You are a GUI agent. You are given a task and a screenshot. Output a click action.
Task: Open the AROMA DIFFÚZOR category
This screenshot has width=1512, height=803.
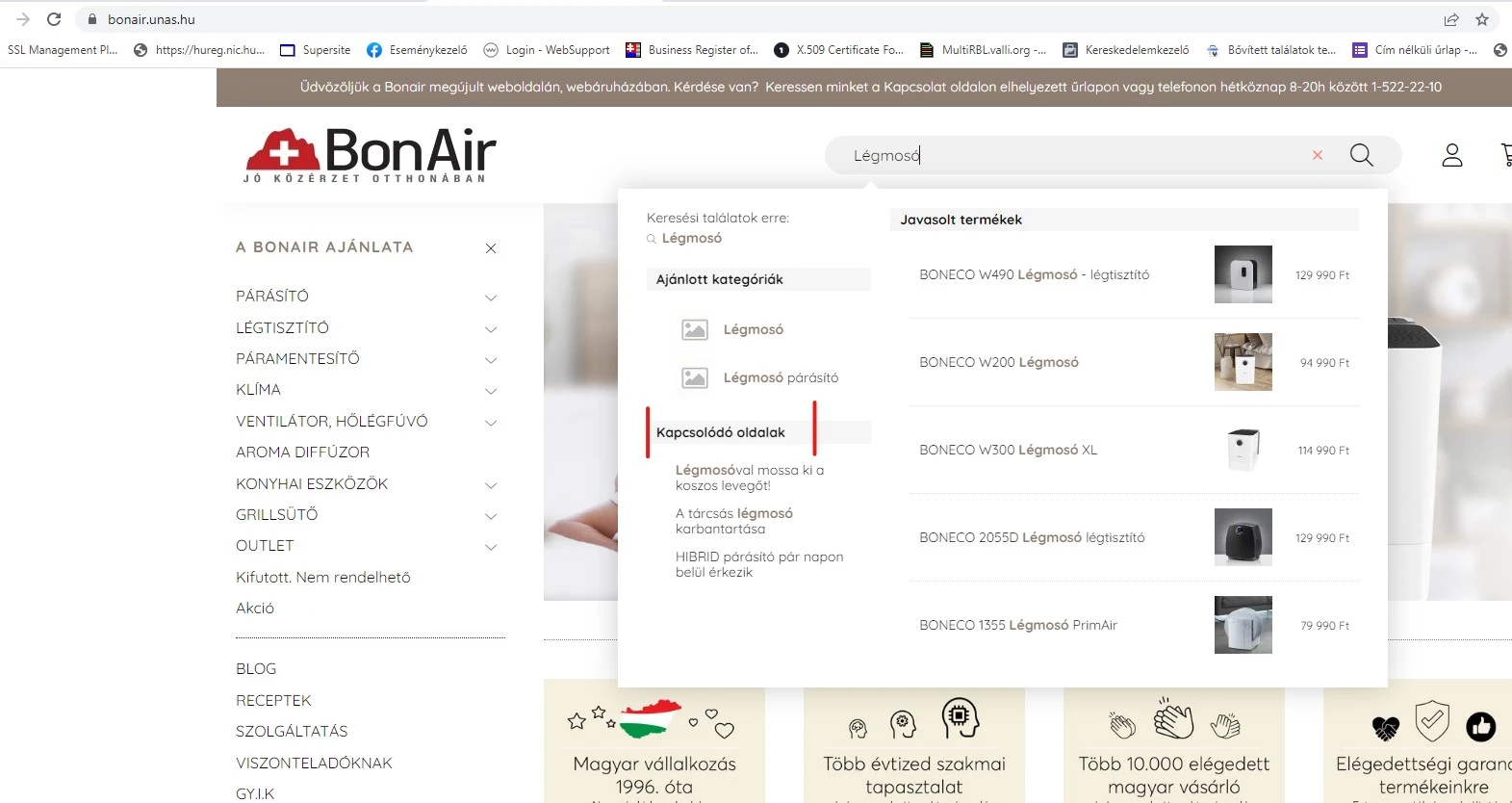[302, 452]
